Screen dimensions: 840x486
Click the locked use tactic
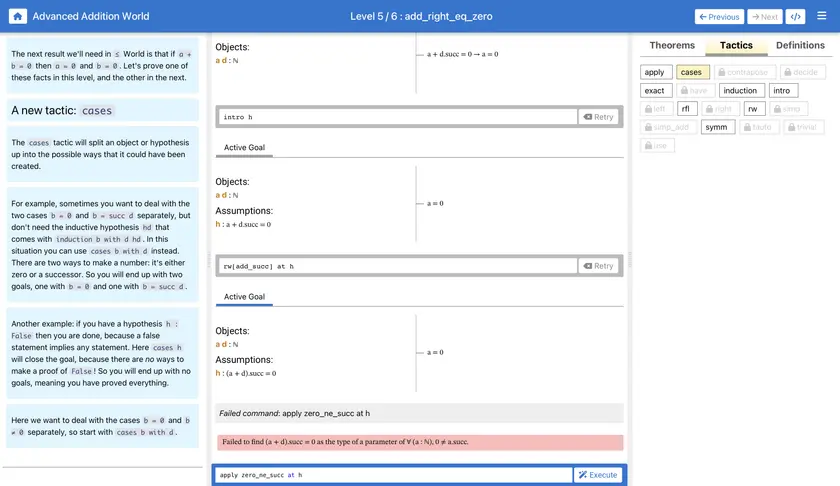[x=657, y=145]
